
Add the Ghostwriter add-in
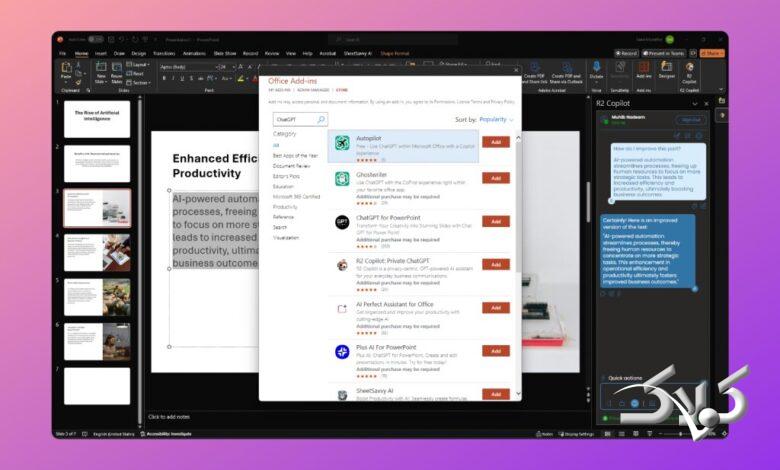point(496,178)
